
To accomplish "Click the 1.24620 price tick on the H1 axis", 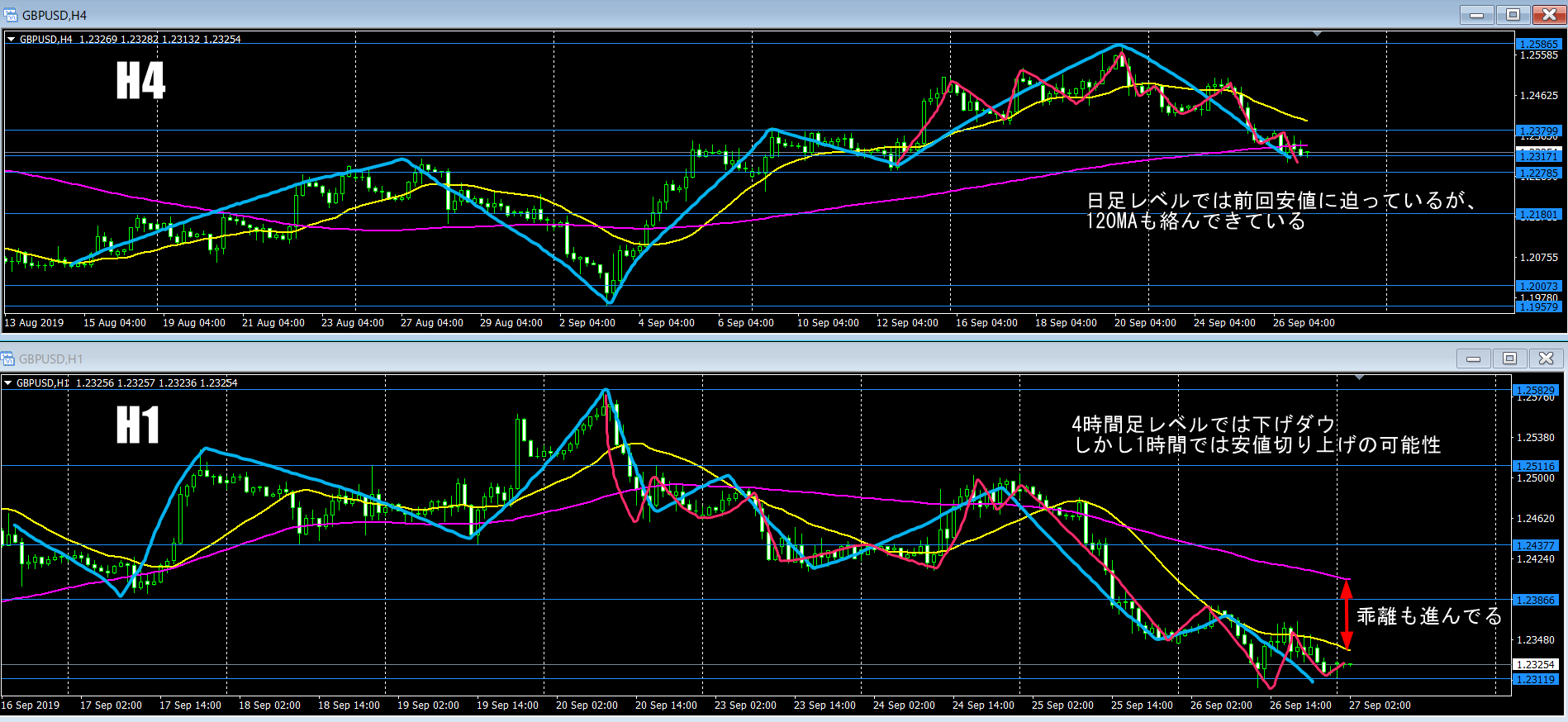I will [x=1536, y=519].
